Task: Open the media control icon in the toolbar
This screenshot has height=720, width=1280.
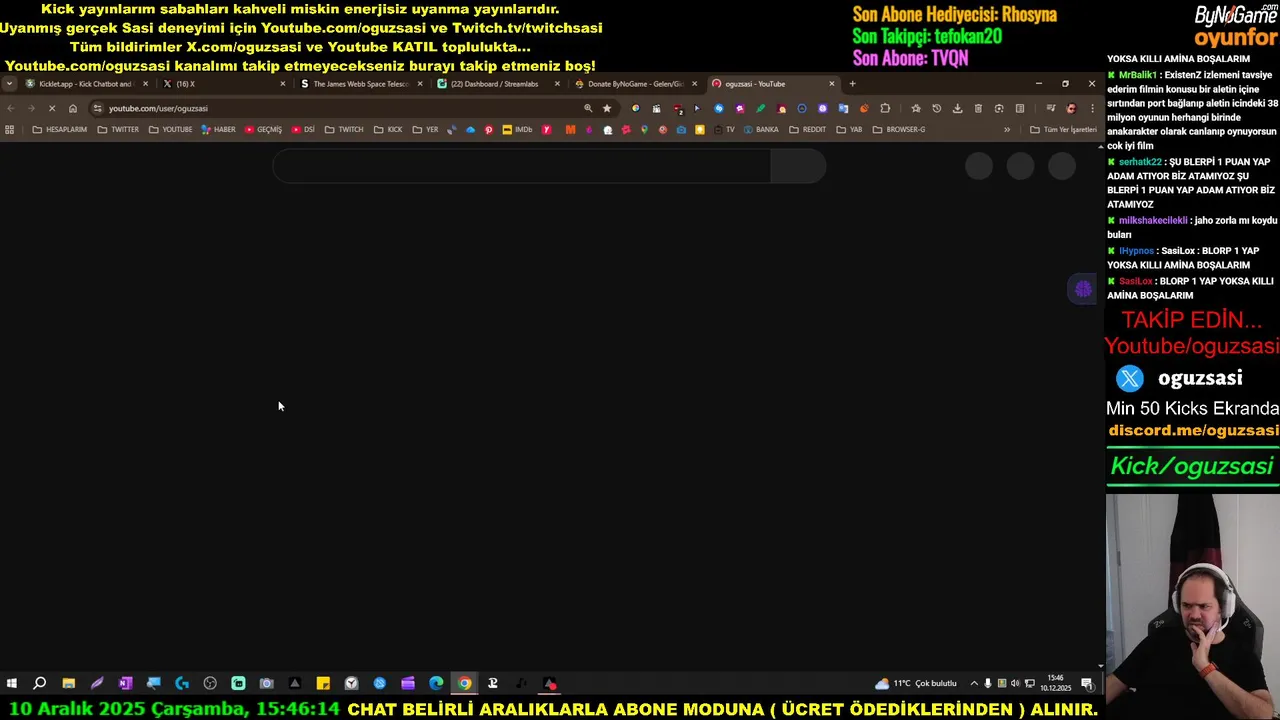Action: tap(1050, 108)
